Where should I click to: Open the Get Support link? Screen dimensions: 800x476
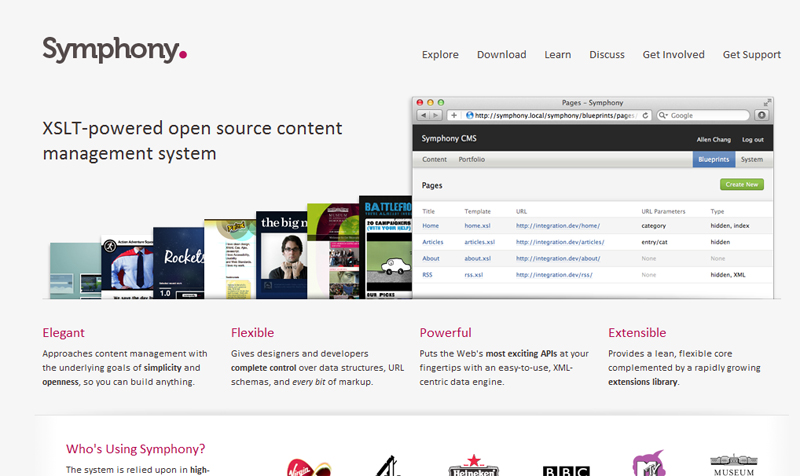point(751,55)
